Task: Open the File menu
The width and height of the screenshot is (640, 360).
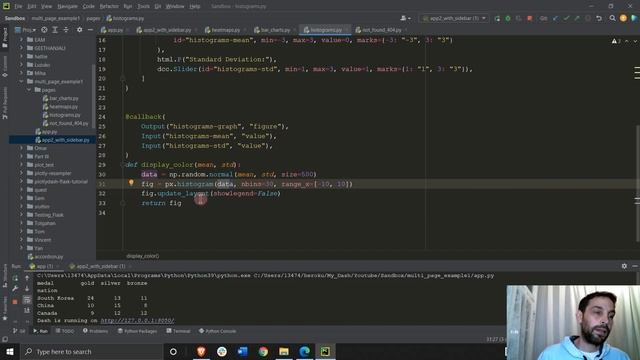Action: (18, 7)
